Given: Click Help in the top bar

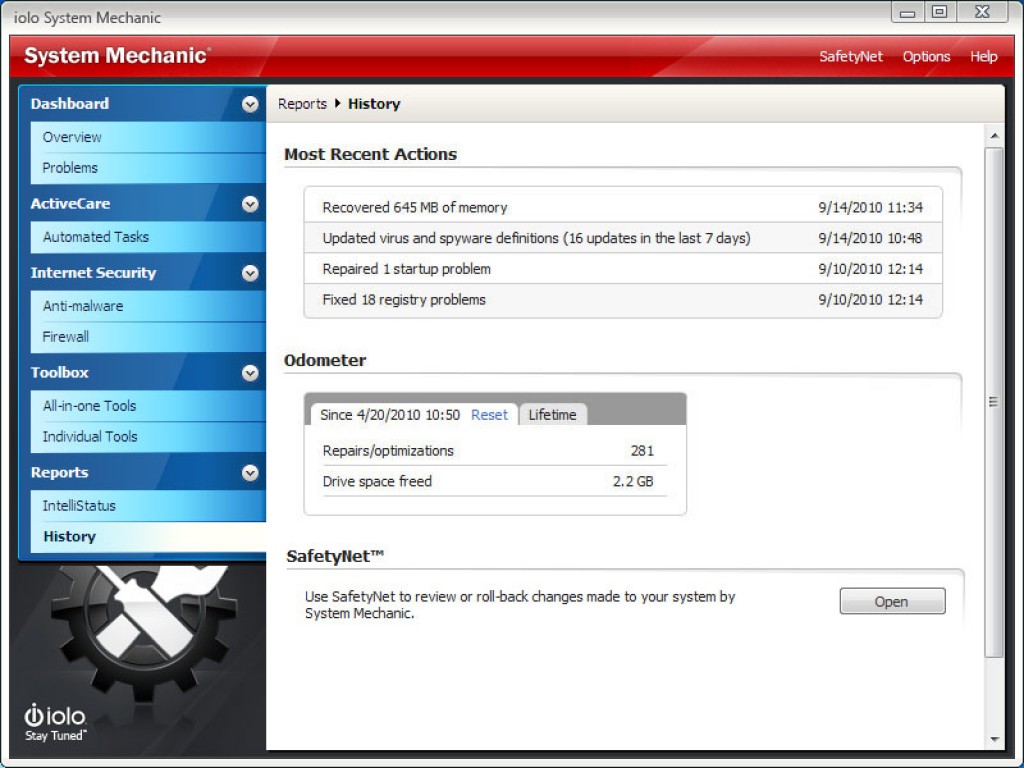Looking at the screenshot, I should [x=983, y=57].
